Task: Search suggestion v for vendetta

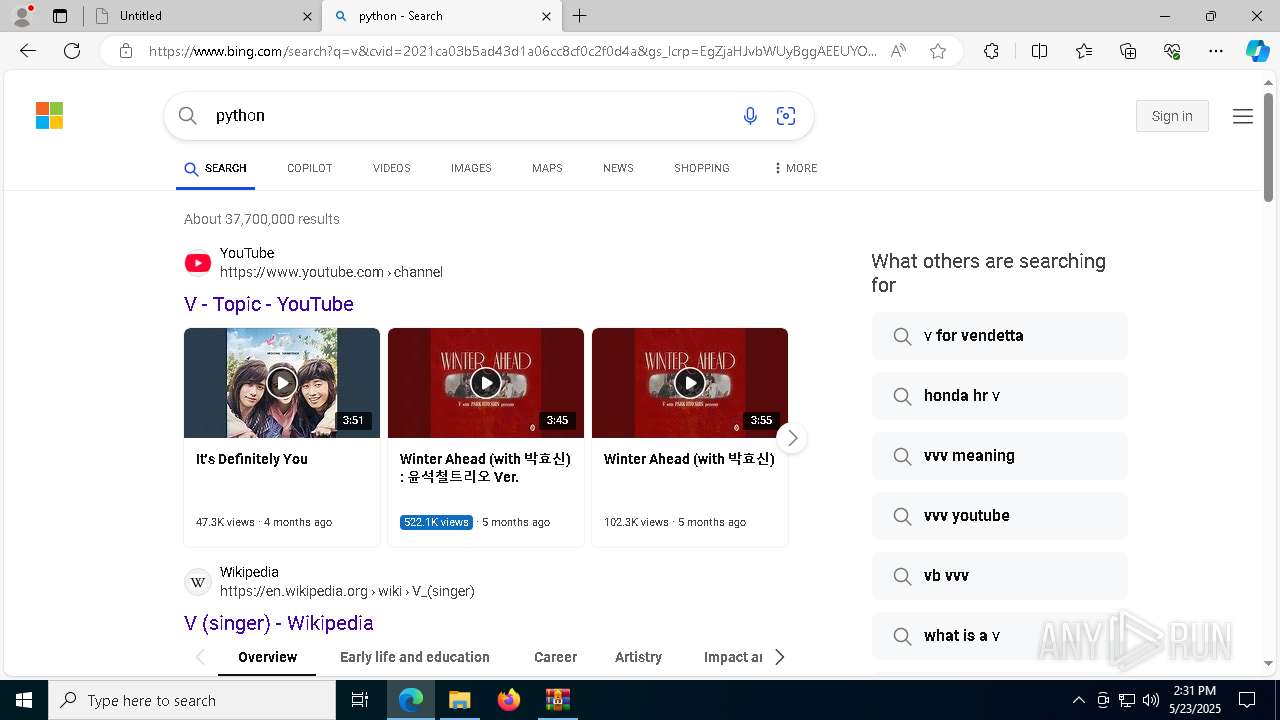Action: 1000,336
